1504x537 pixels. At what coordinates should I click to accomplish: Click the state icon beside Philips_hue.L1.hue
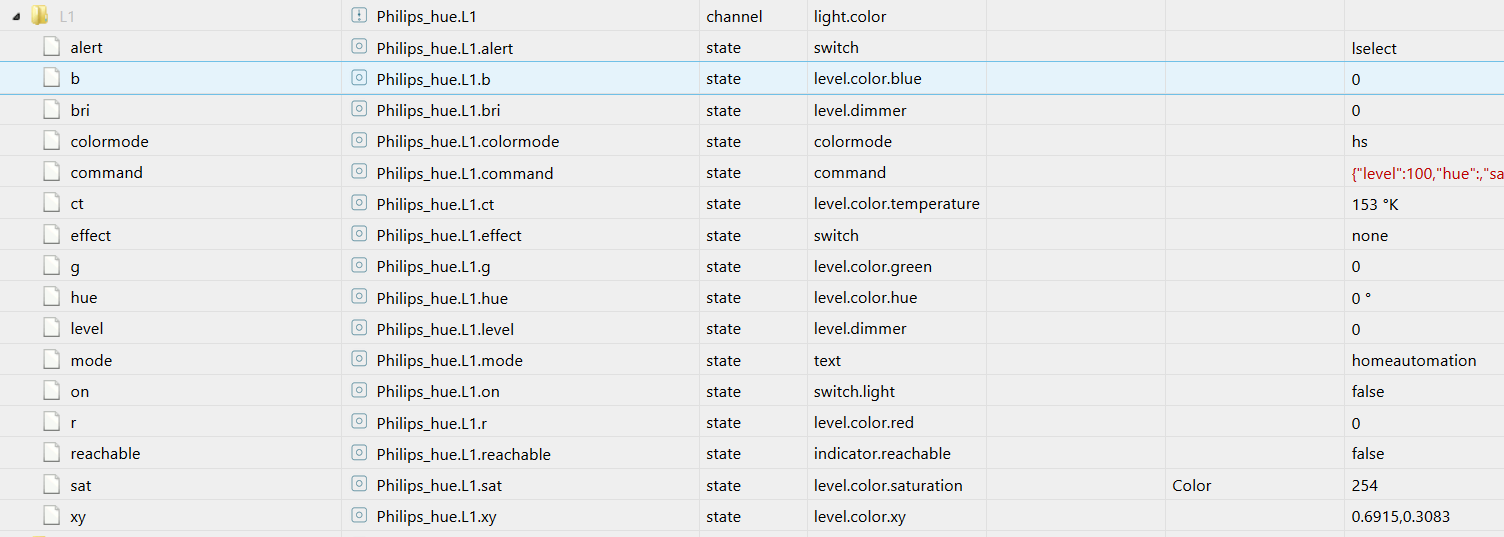(359, 297)
